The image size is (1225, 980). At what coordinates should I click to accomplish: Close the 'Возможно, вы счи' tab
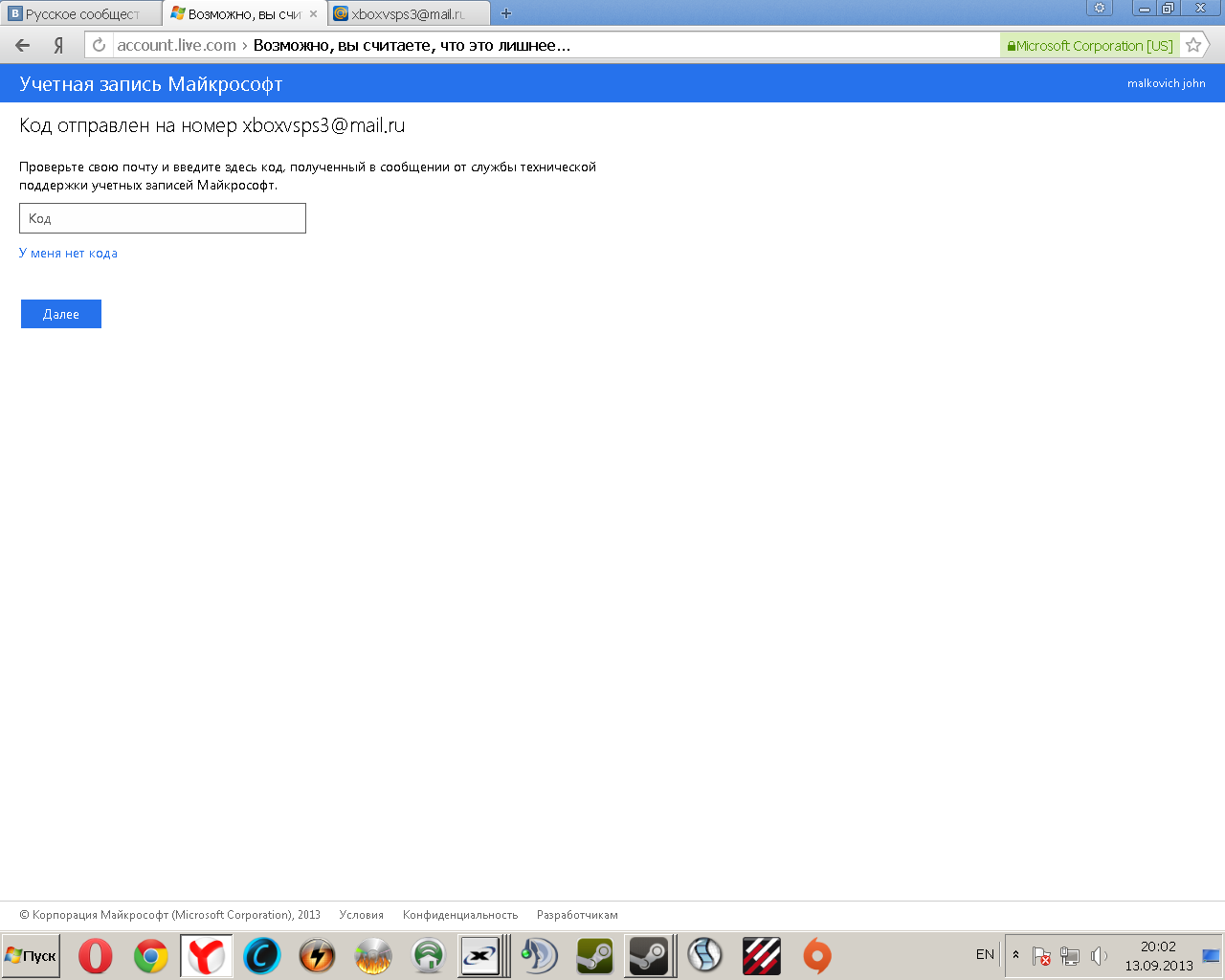coord(313,13)
